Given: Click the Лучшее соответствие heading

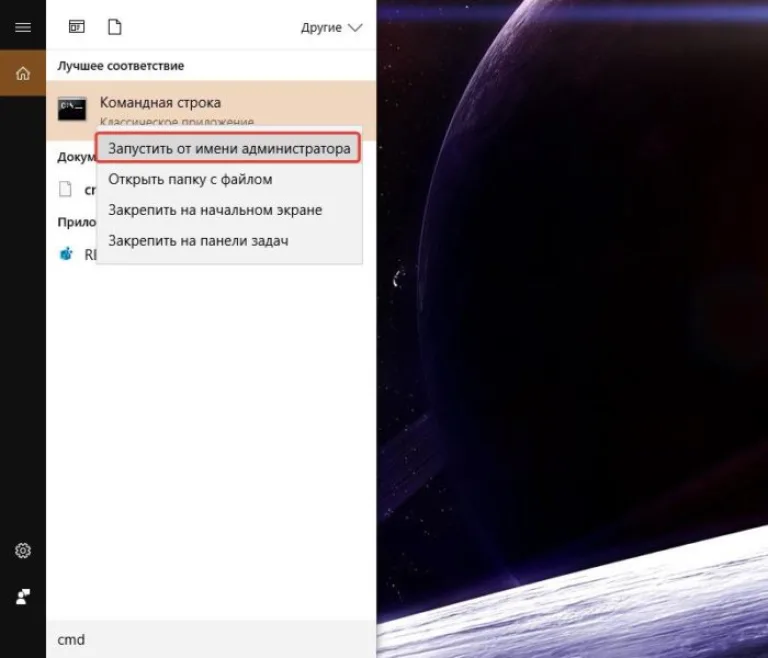Looking at the screenshot, I should pyautogui.click(x=120, y=66).
